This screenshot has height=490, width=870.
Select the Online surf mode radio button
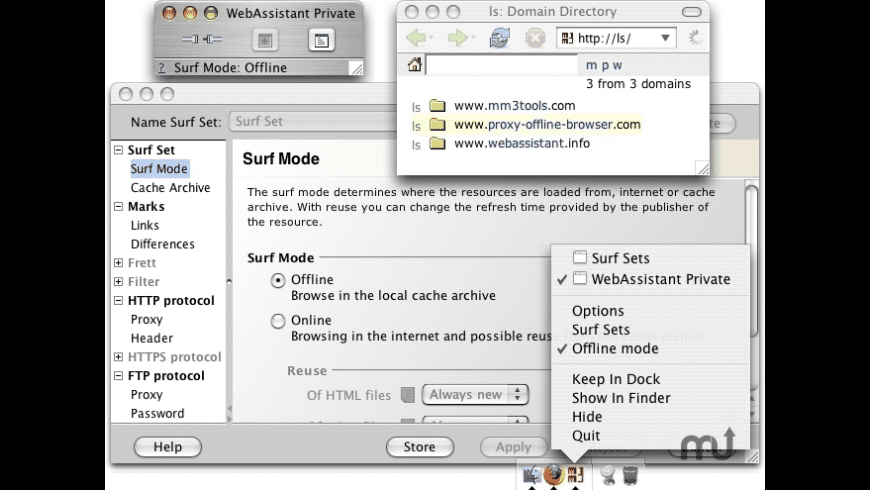(277, 321)
